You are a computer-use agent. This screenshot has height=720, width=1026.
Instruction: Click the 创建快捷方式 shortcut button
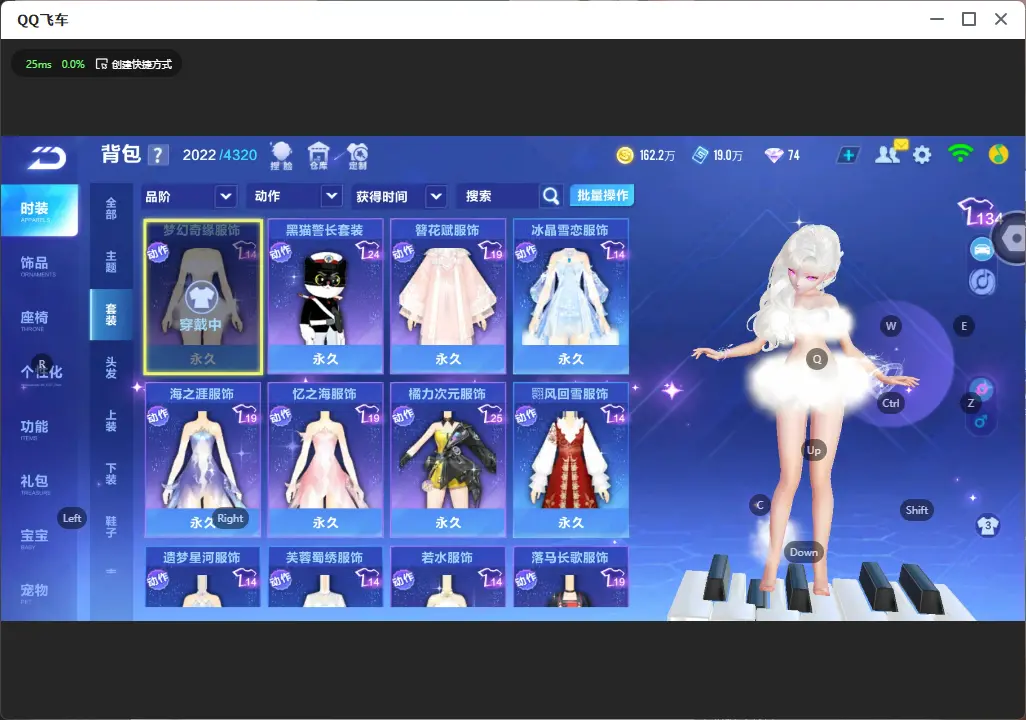pyautogui.click(x=133, y=64)
